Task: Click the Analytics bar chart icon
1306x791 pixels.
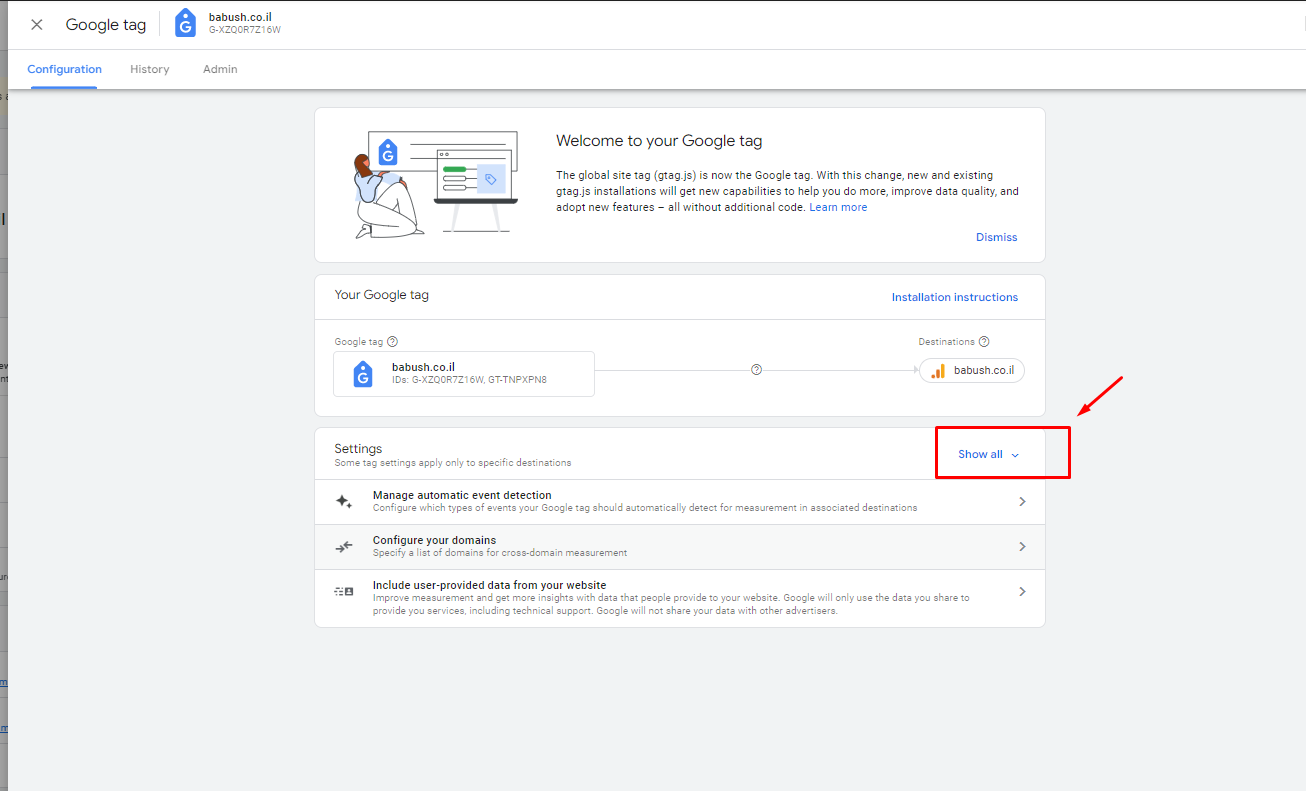Action: 938,371
